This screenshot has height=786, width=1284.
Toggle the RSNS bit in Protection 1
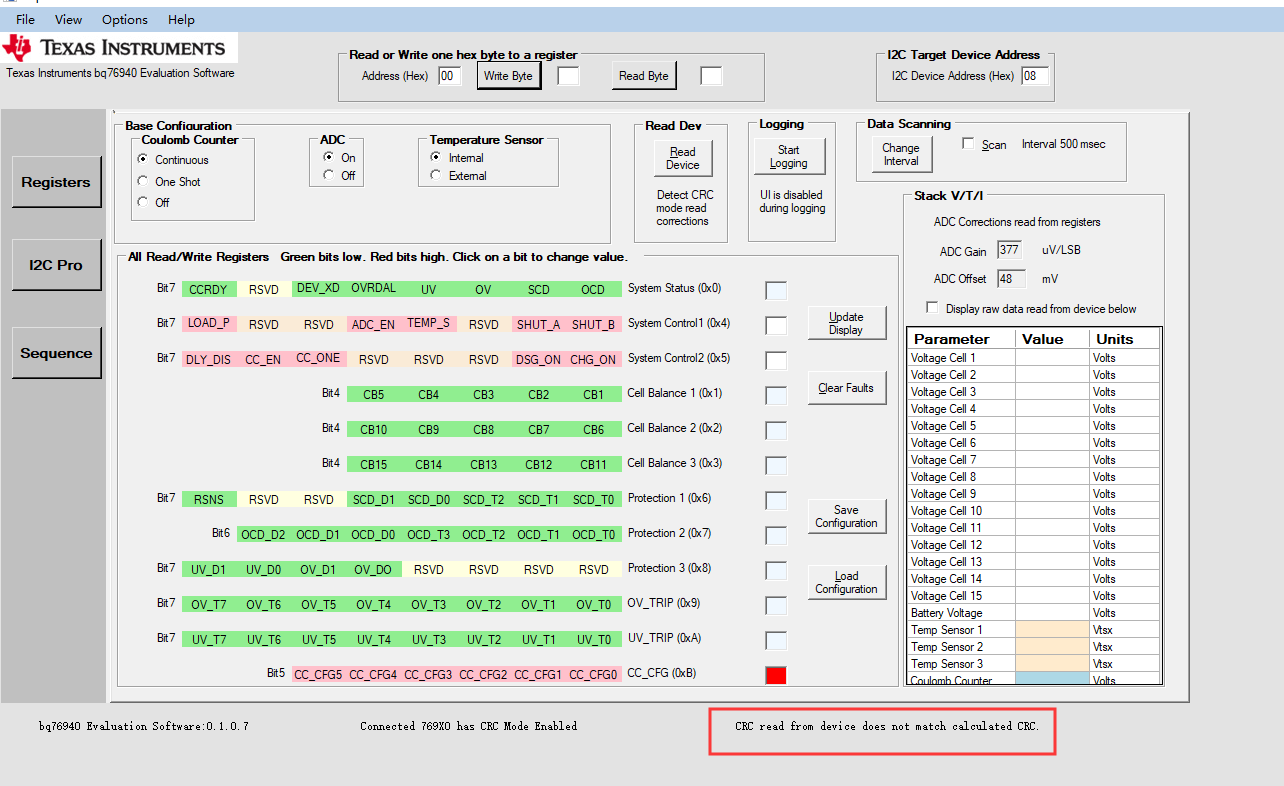pos(209,499)
